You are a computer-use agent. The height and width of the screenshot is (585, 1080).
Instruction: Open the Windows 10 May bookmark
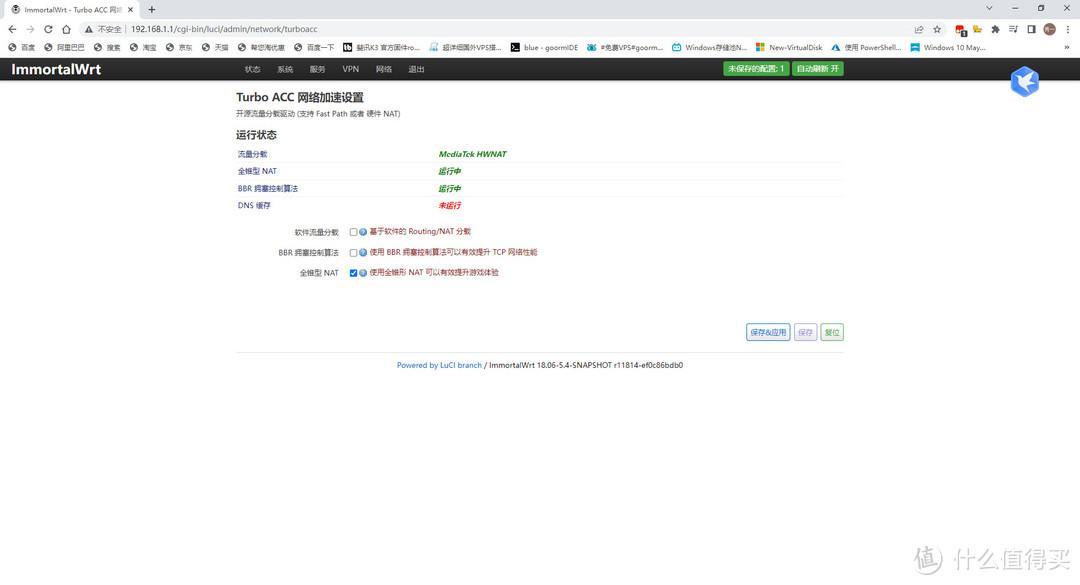(948, 48)
